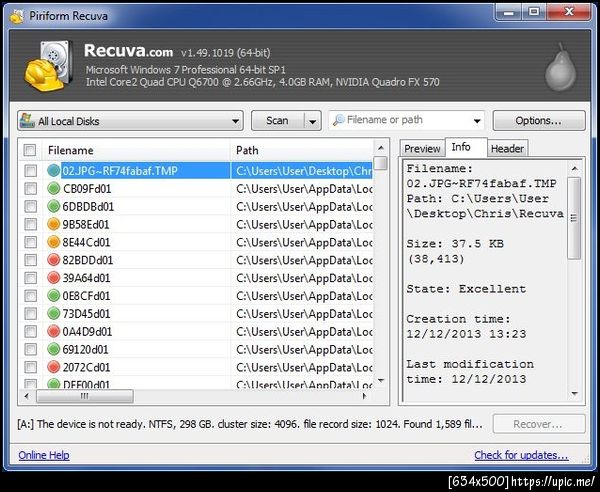600x492 pixels.
Task: Click Check for updates link
Action: click(x=521, y=455)
